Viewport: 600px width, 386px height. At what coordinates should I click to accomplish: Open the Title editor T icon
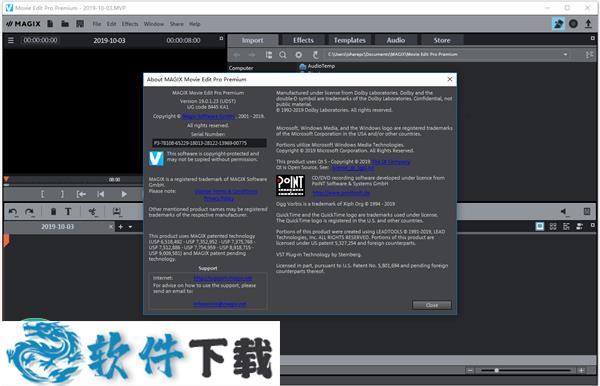click(x=68, y=212)
